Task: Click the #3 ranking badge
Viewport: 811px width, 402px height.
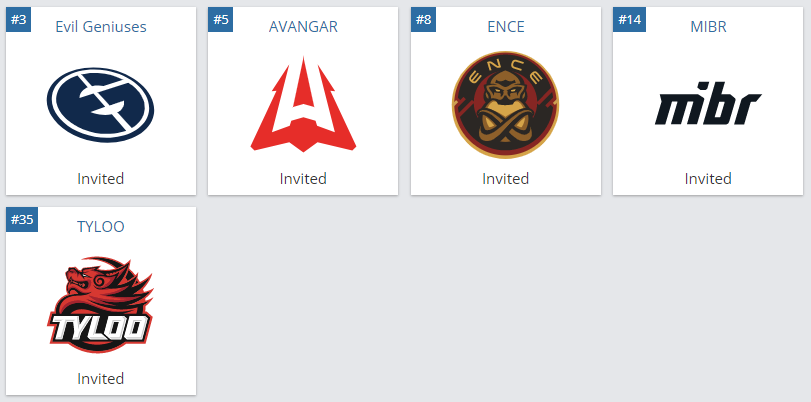Action: click(18, 20)
